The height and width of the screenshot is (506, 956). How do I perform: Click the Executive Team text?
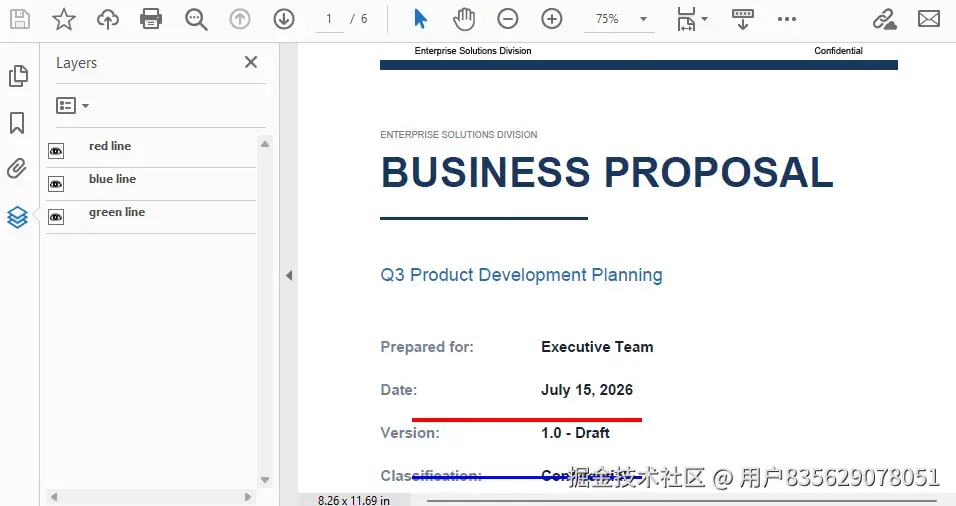(597, 347)
